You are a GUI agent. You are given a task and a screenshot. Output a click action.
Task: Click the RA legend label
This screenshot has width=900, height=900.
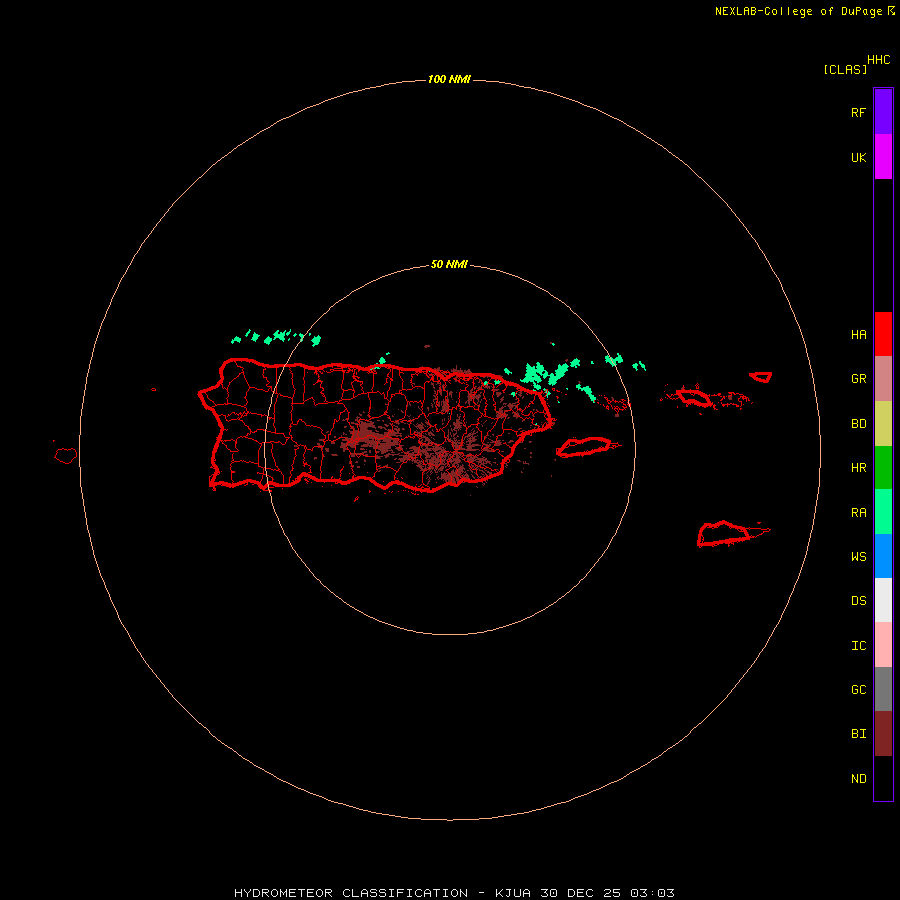point(859,513)
